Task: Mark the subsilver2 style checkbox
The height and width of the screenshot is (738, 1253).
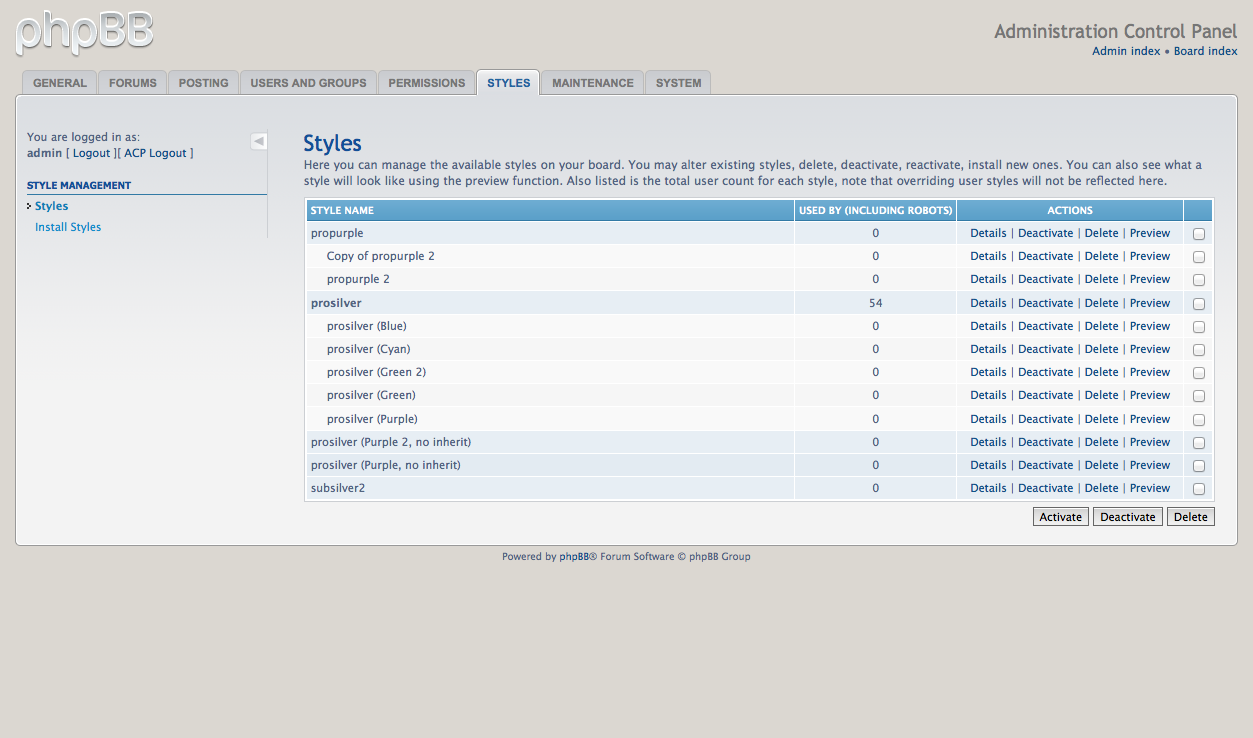Action: 1199,489
